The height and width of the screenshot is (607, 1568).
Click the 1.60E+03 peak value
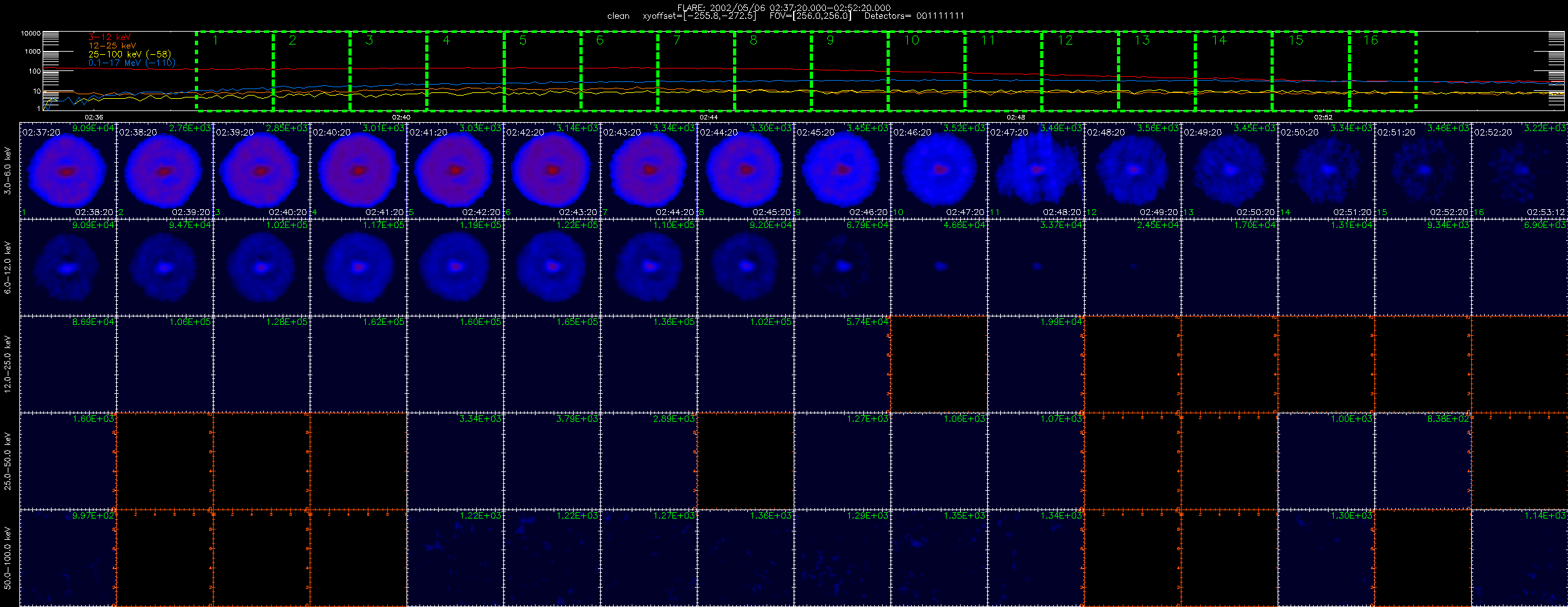click(93, 418)
